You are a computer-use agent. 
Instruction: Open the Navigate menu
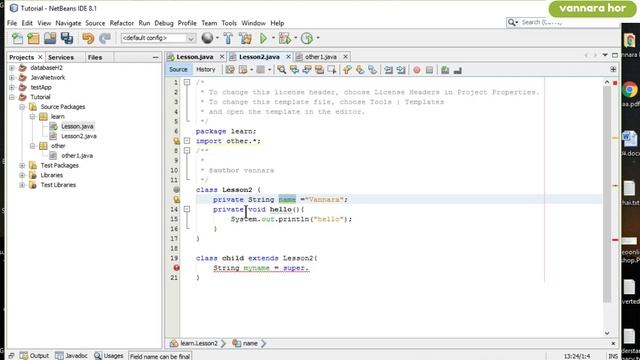[x=68, y=23]
